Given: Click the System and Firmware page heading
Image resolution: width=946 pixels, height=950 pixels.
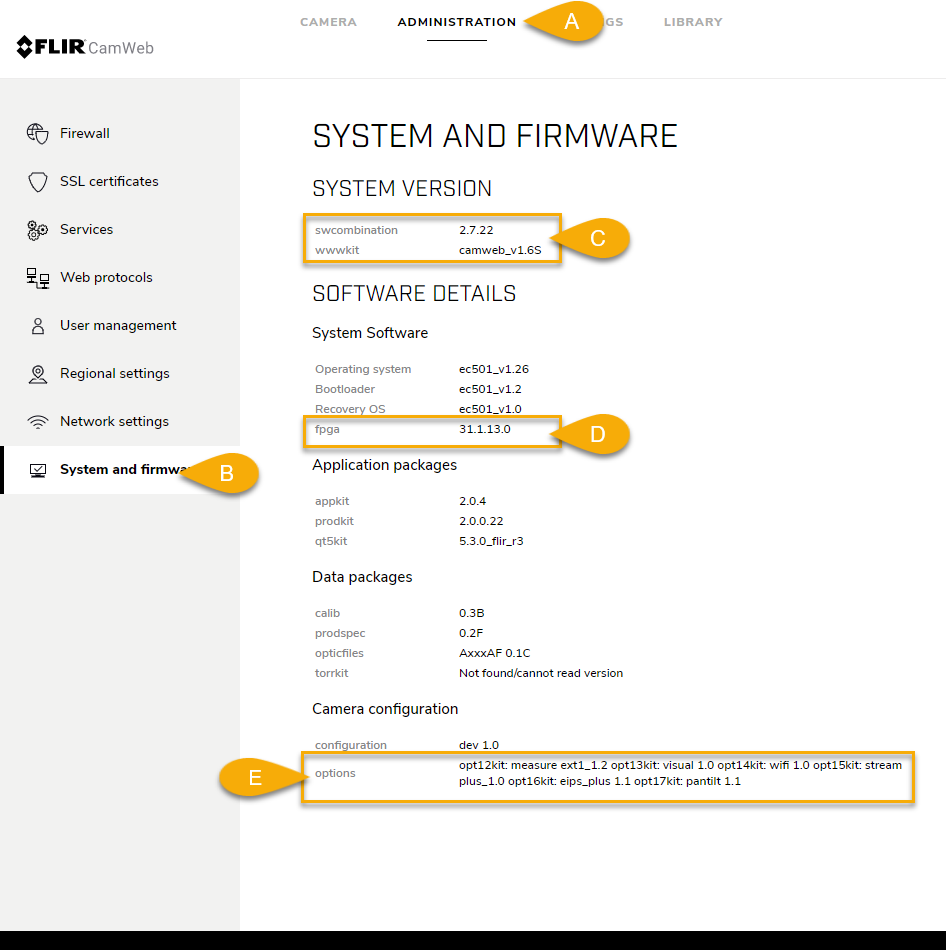Looking at the screenshot, I should [x=495, y=136].
